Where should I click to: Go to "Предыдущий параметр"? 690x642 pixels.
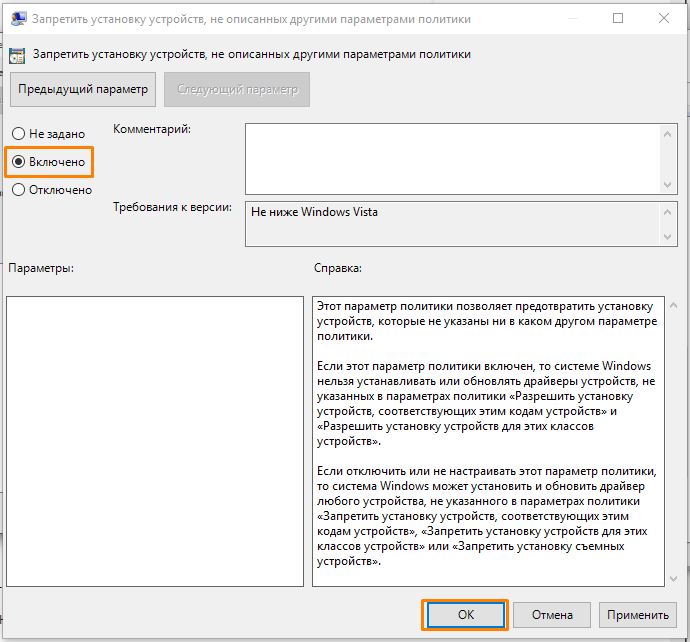84,89
